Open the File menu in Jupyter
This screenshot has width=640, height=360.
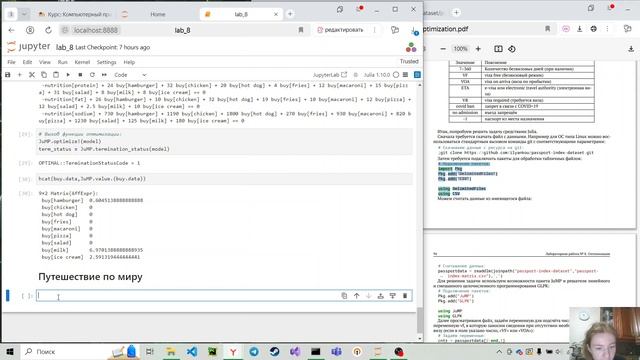coord(11,62)
